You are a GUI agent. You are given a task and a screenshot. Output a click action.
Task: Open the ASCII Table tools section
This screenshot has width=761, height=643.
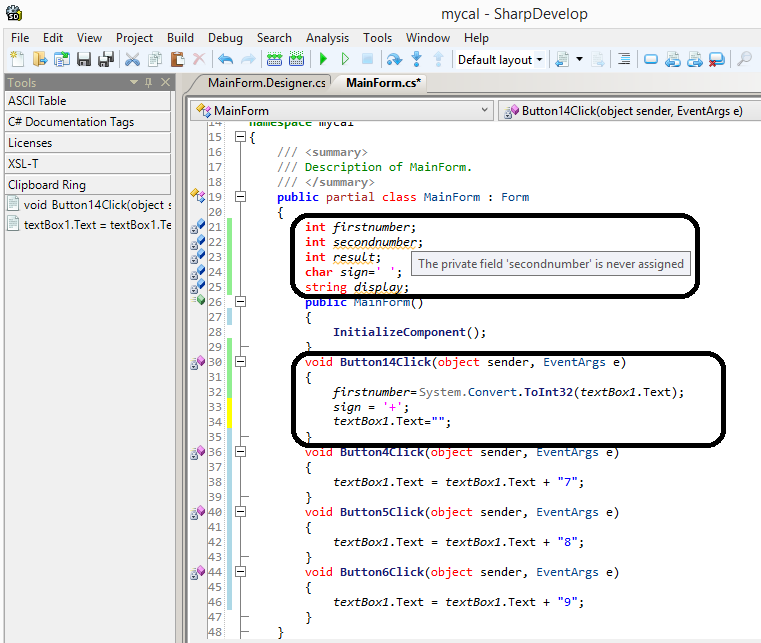pos(88,101)
